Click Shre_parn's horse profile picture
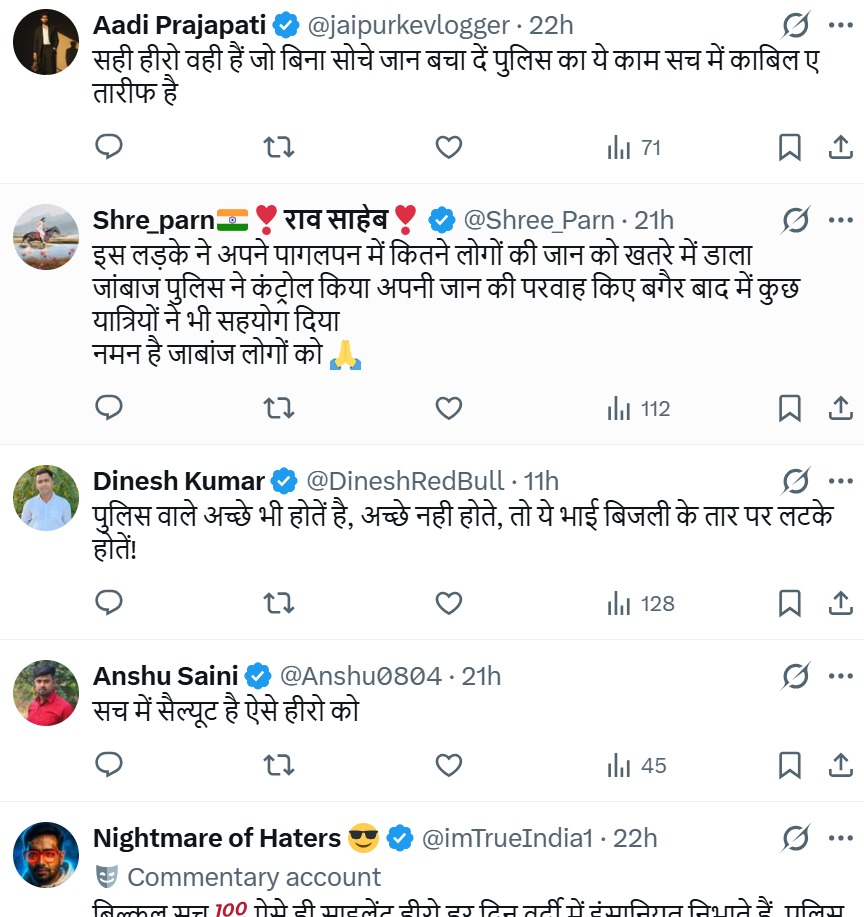This screenshot has height=917, width=864. click(x=46, y=238)
